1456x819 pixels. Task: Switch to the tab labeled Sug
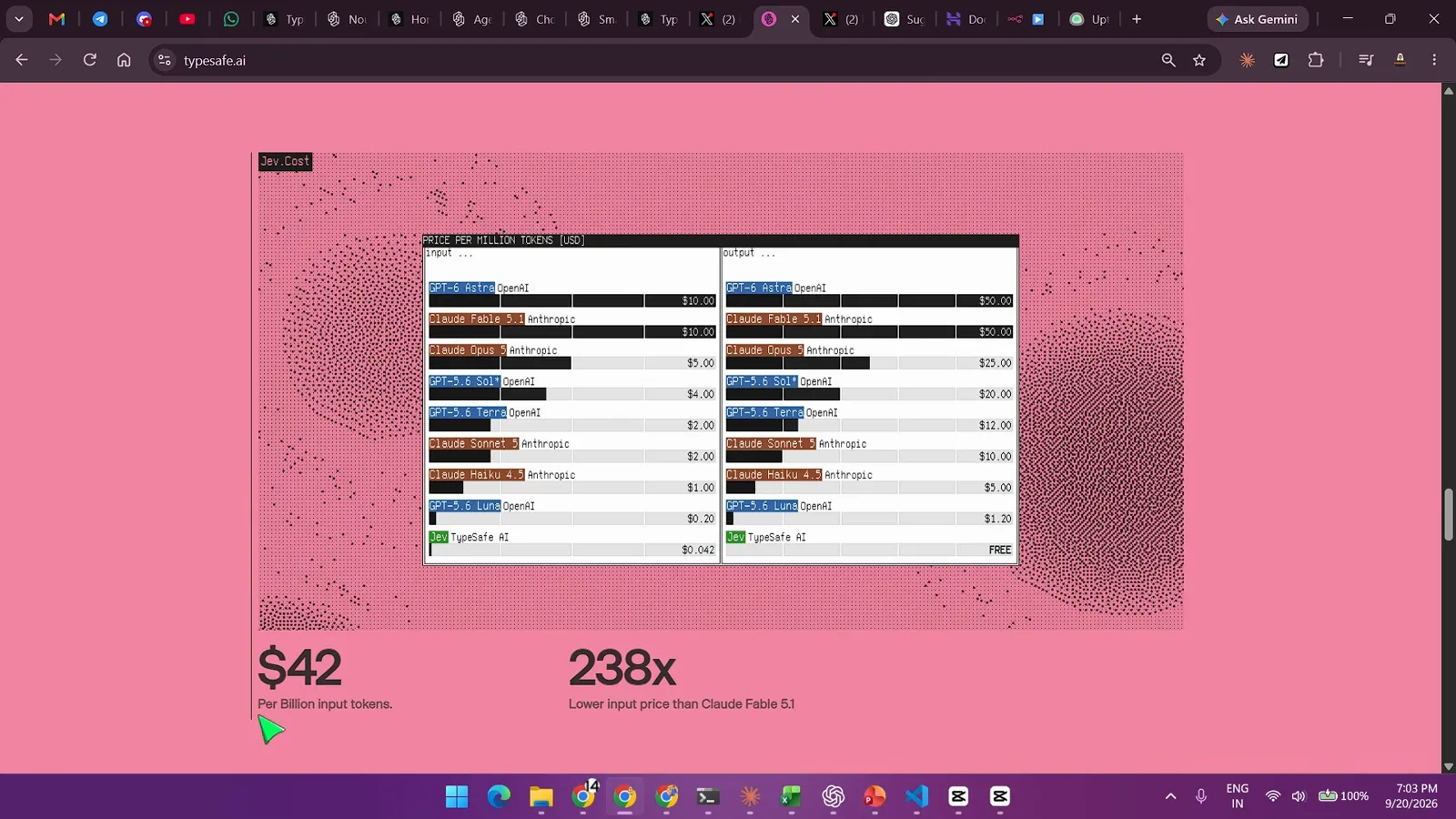[904, 19]
